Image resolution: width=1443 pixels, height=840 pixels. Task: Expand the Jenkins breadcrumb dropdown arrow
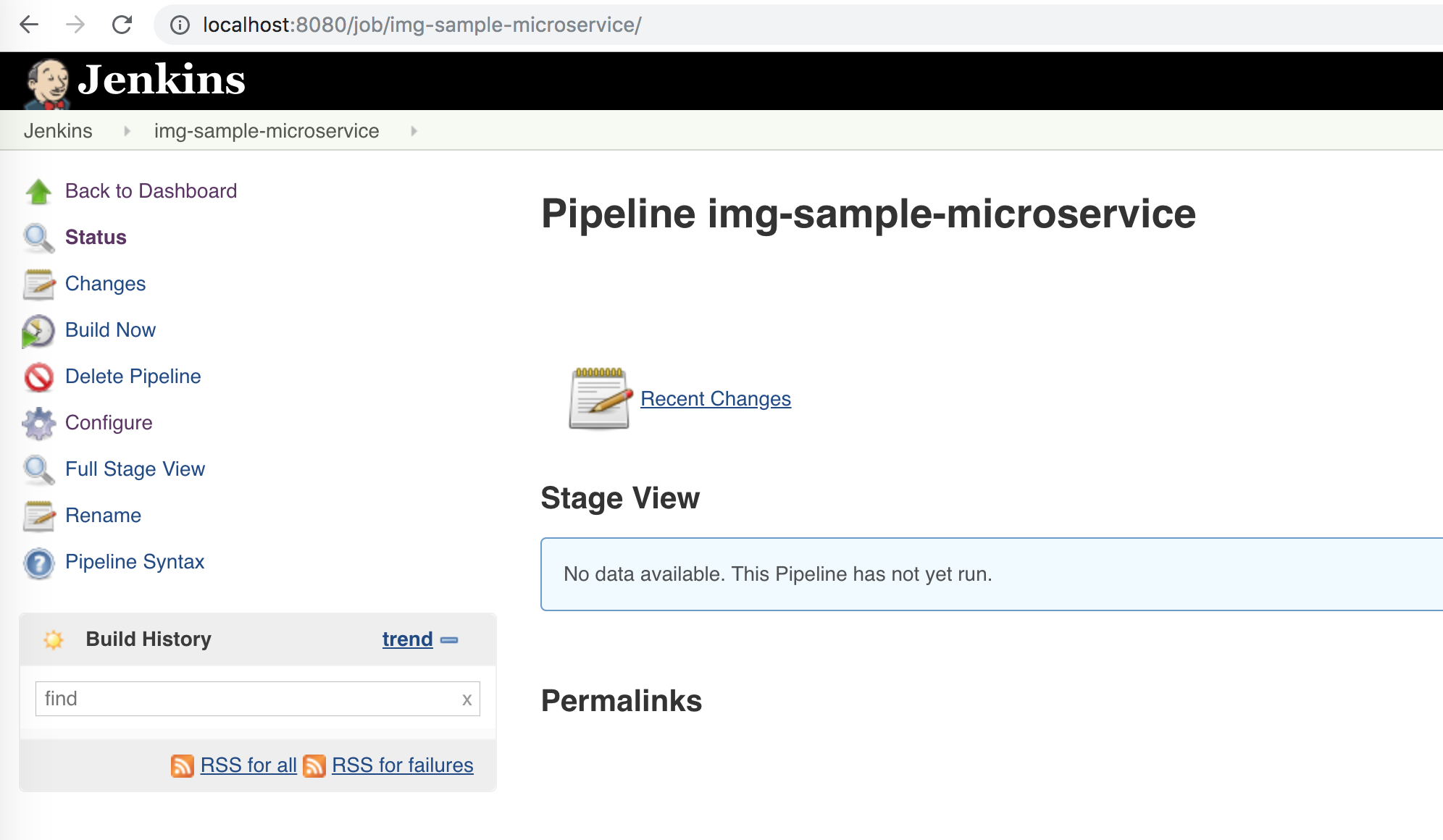click(x=127, y=131)
